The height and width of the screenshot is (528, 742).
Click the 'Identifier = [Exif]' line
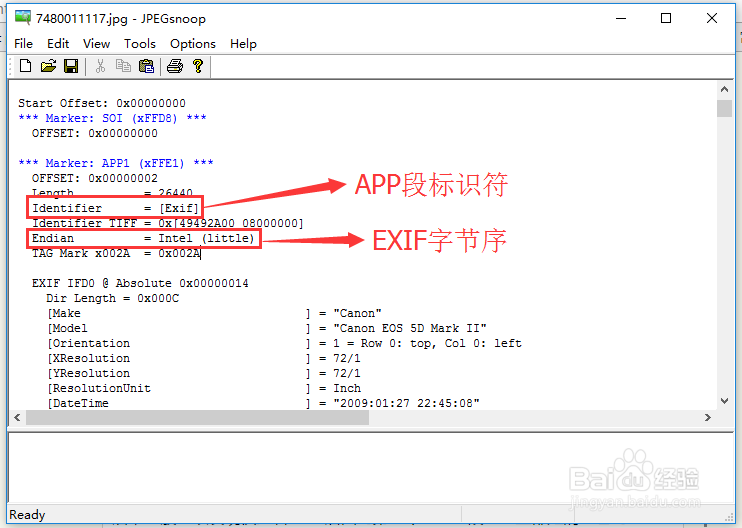click(115, 208)
